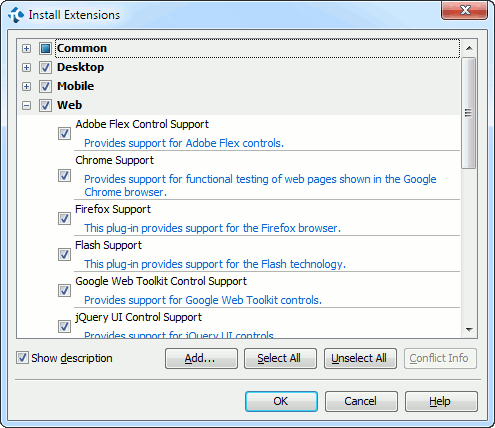Screen dimensions: 495x428
Task: Toggle the Common category checkbox
Action: (45, 48)
